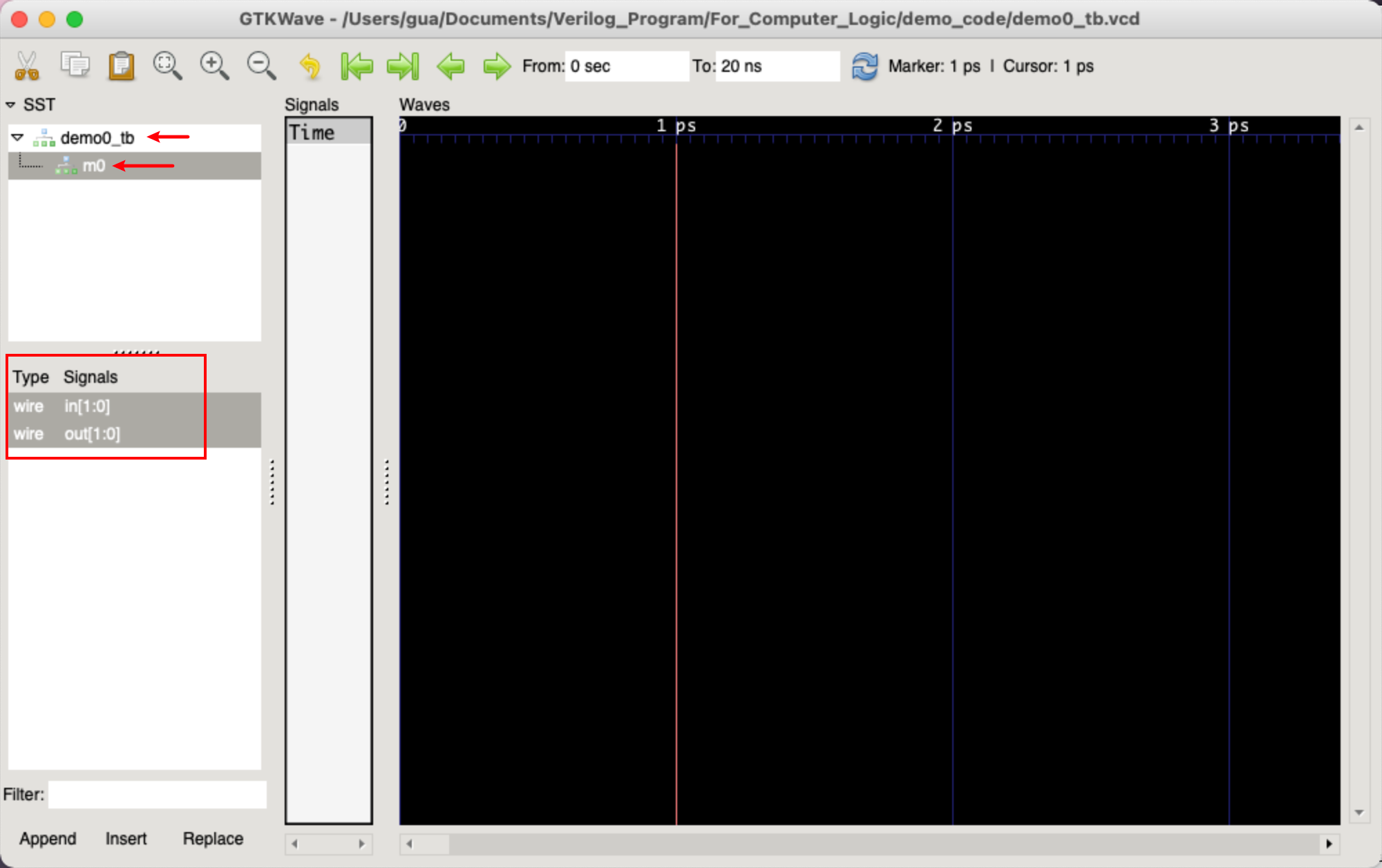Click the Cut (scissors) toolbar icon
This screenshot has height=868, width=1382.
(x=27, y=66)
